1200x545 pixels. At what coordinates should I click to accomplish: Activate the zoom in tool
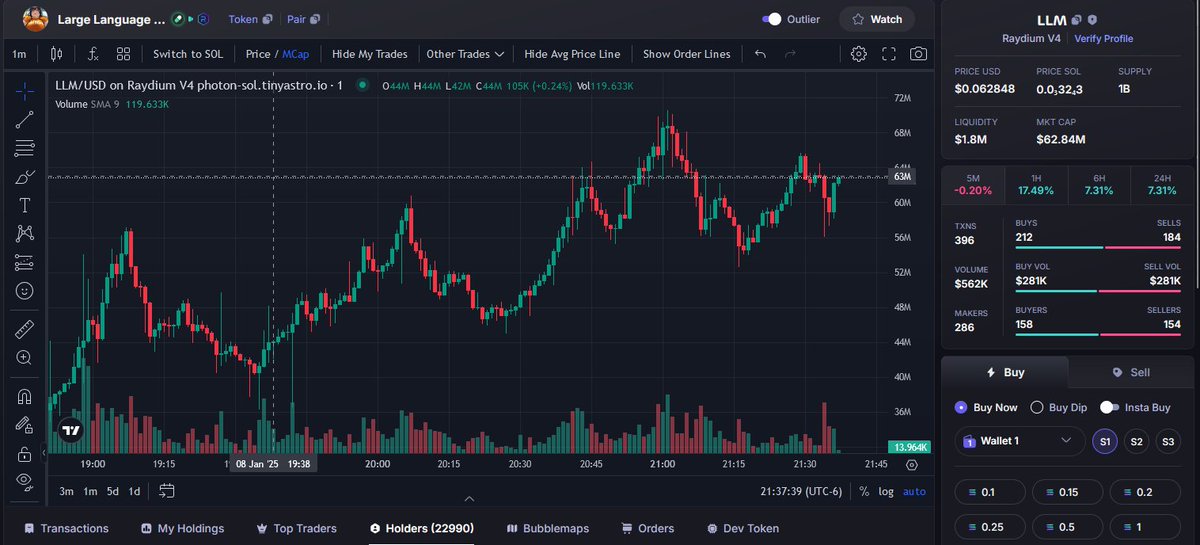click(25, 357)
